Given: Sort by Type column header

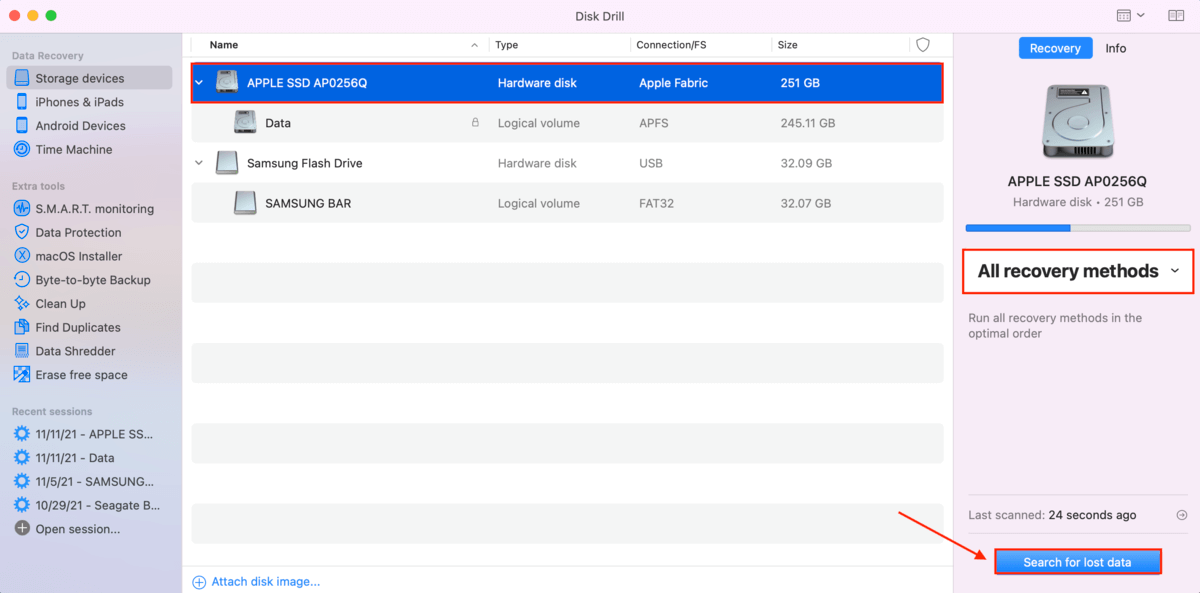Looking at the screenshot, I should [x=507, y=45].
